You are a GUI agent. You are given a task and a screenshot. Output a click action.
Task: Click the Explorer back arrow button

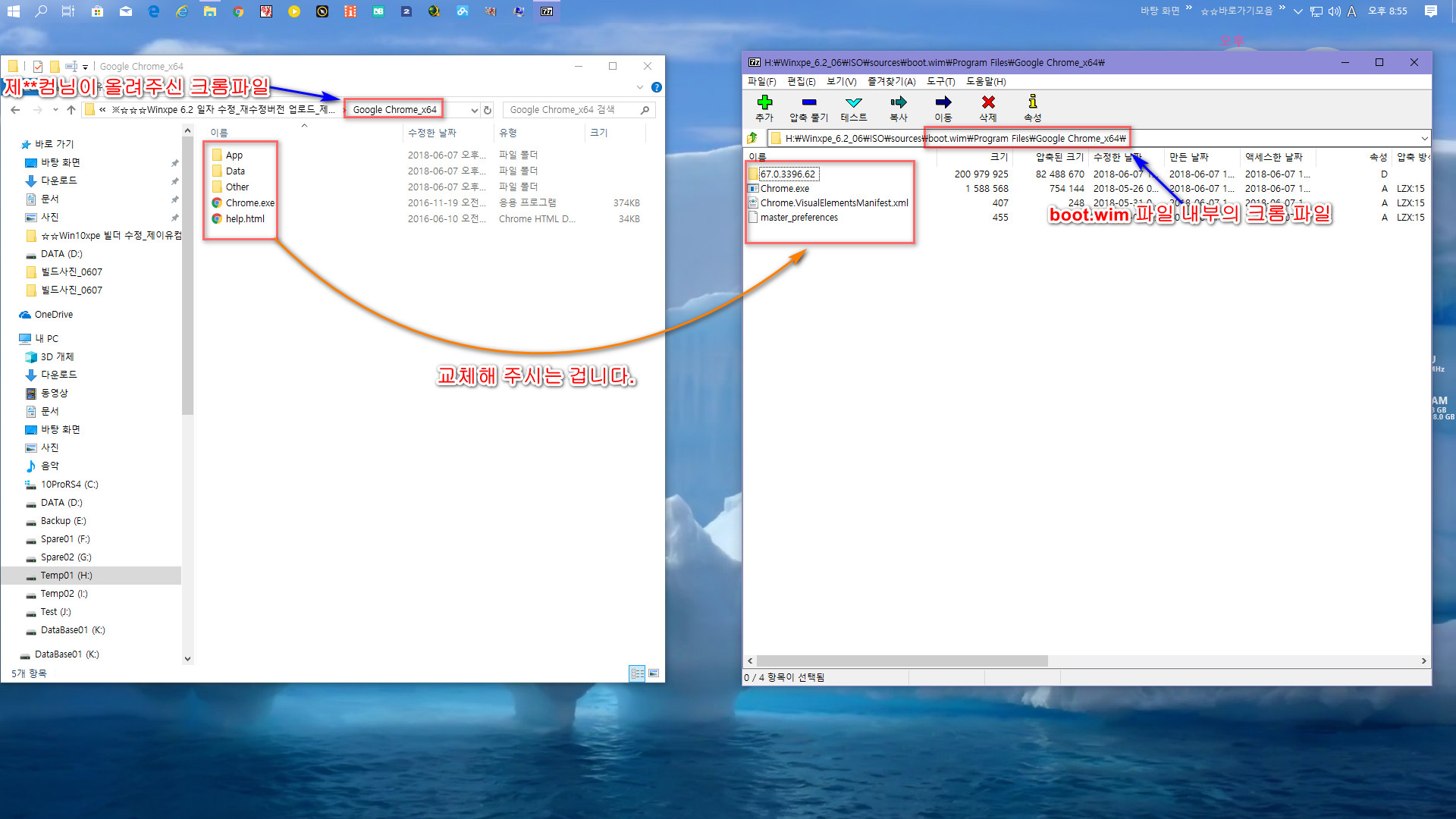15,110
